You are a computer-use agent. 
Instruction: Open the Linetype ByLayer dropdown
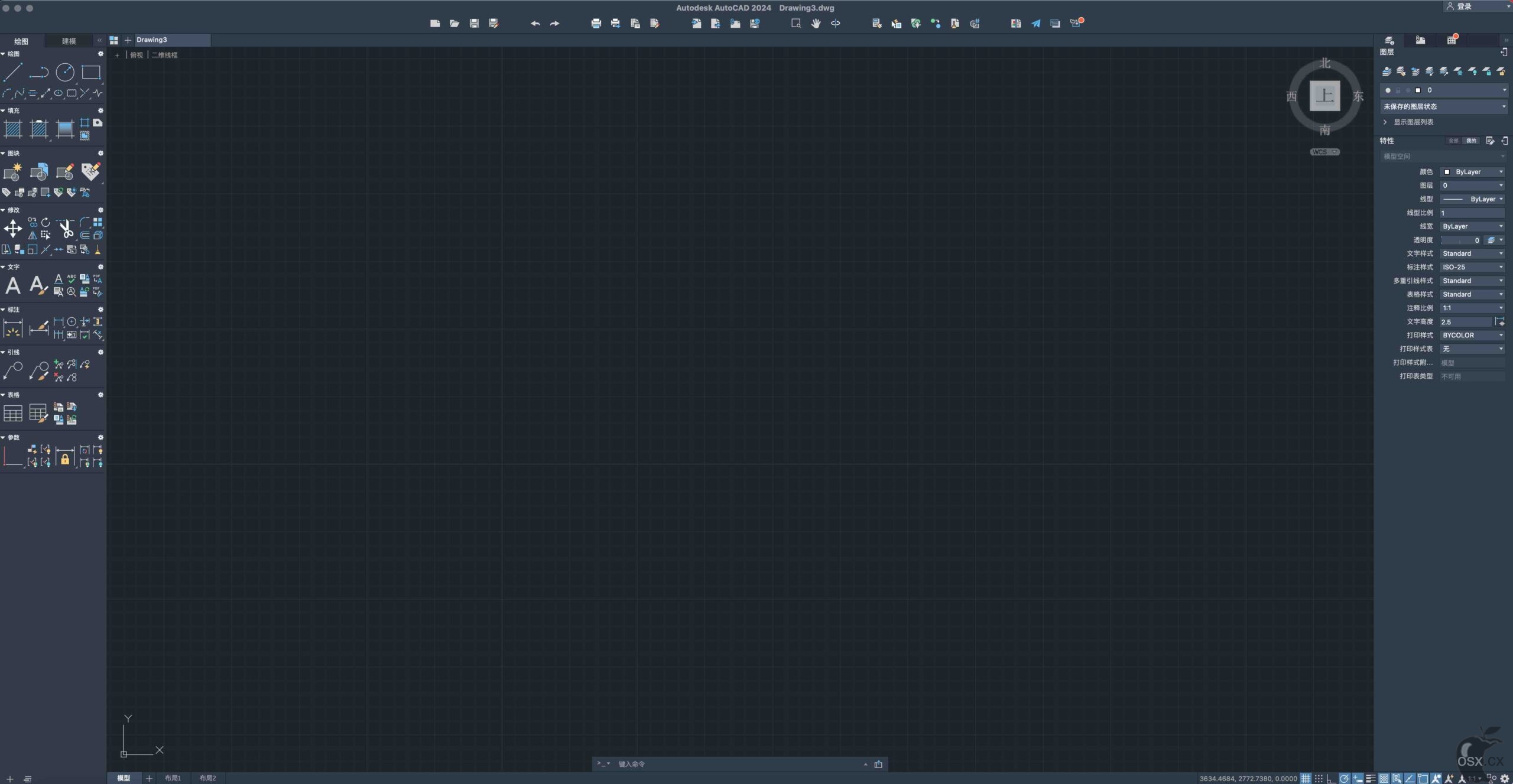point(1472,199)
